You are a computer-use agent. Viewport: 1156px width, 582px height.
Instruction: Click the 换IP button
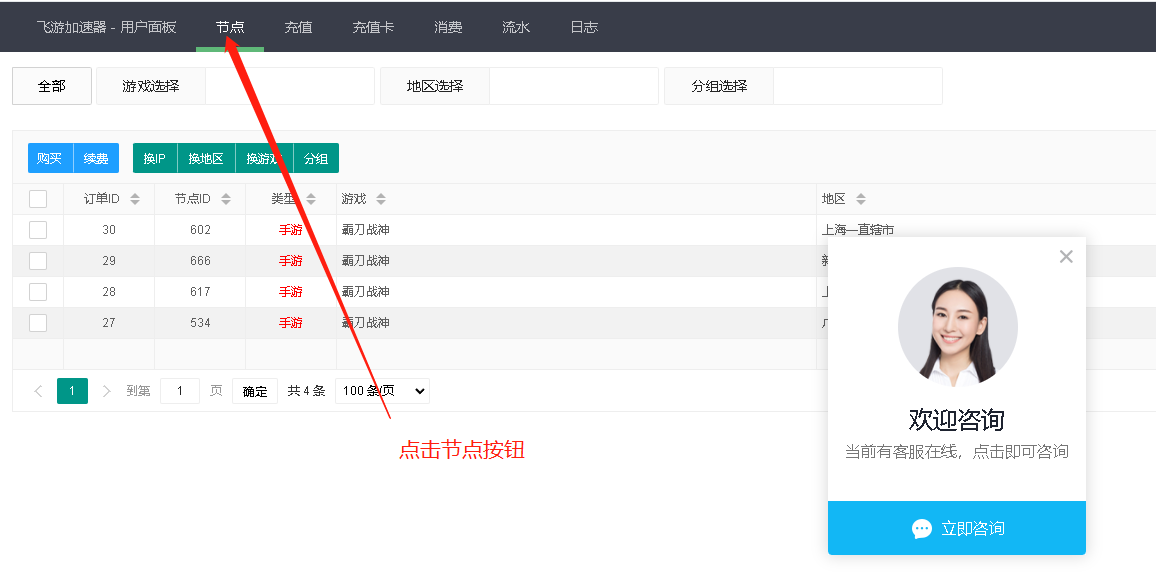pyautogui.click(x=155, y=158)
